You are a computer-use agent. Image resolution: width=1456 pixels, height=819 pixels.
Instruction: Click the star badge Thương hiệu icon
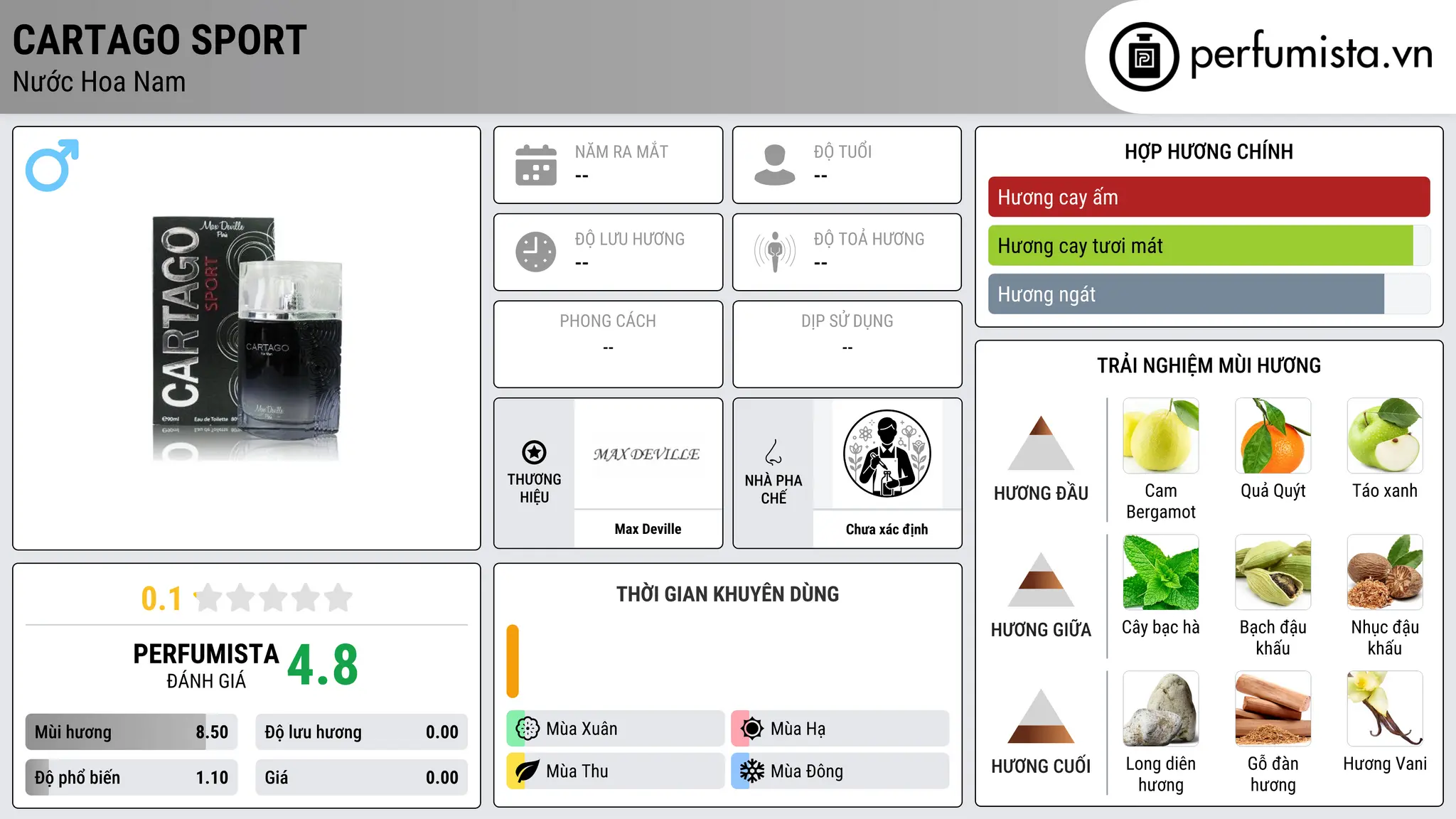[x=534, y=452]
